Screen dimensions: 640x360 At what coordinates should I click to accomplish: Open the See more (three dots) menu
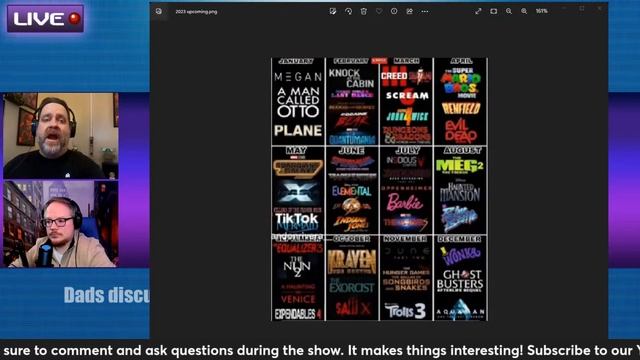[x=425, y=11]
